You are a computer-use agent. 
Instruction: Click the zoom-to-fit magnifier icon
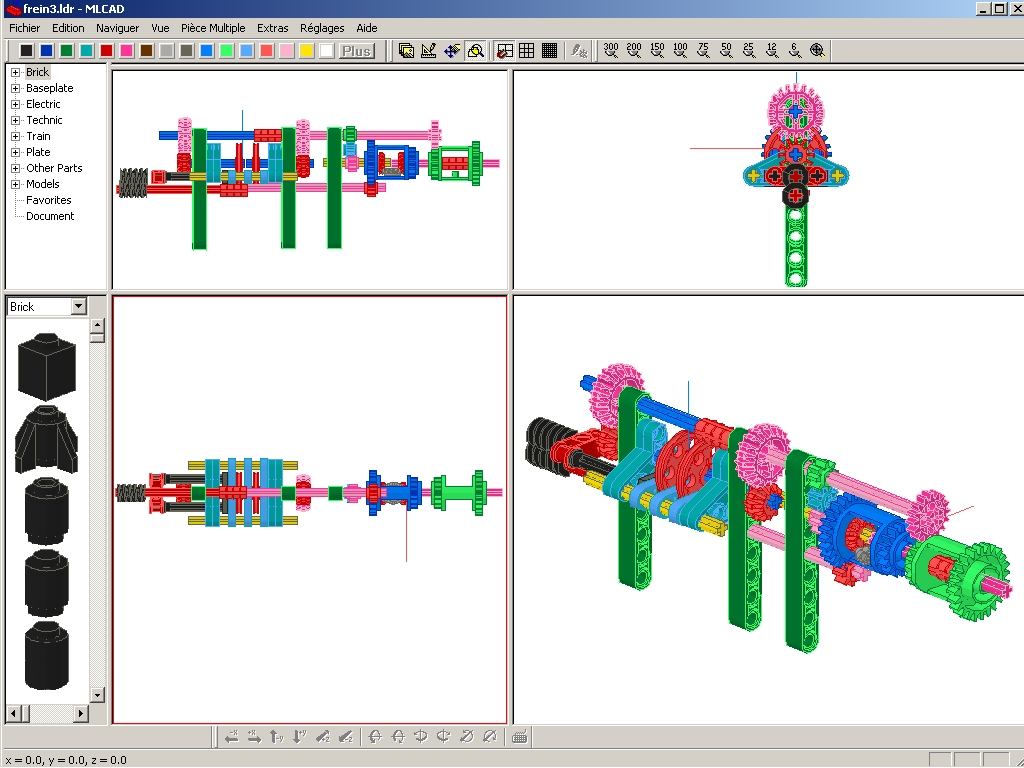coord(817,50)
